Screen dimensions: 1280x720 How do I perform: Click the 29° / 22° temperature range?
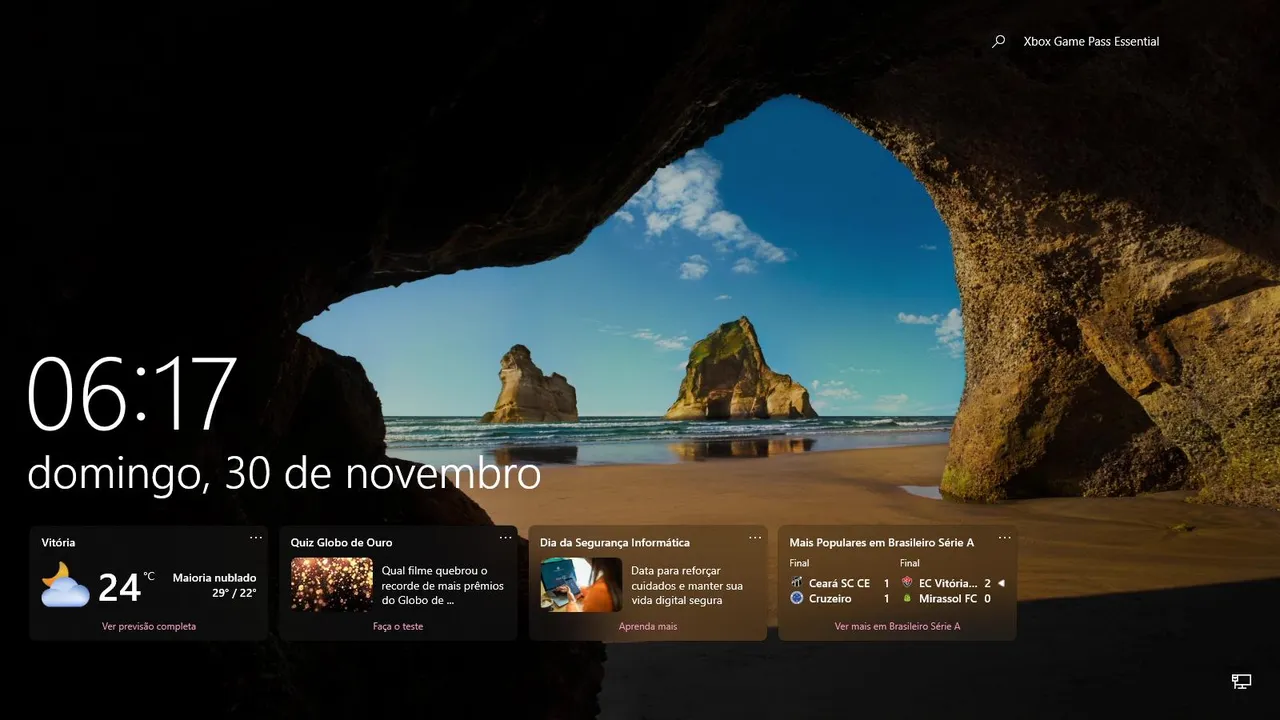coord(234,593)
